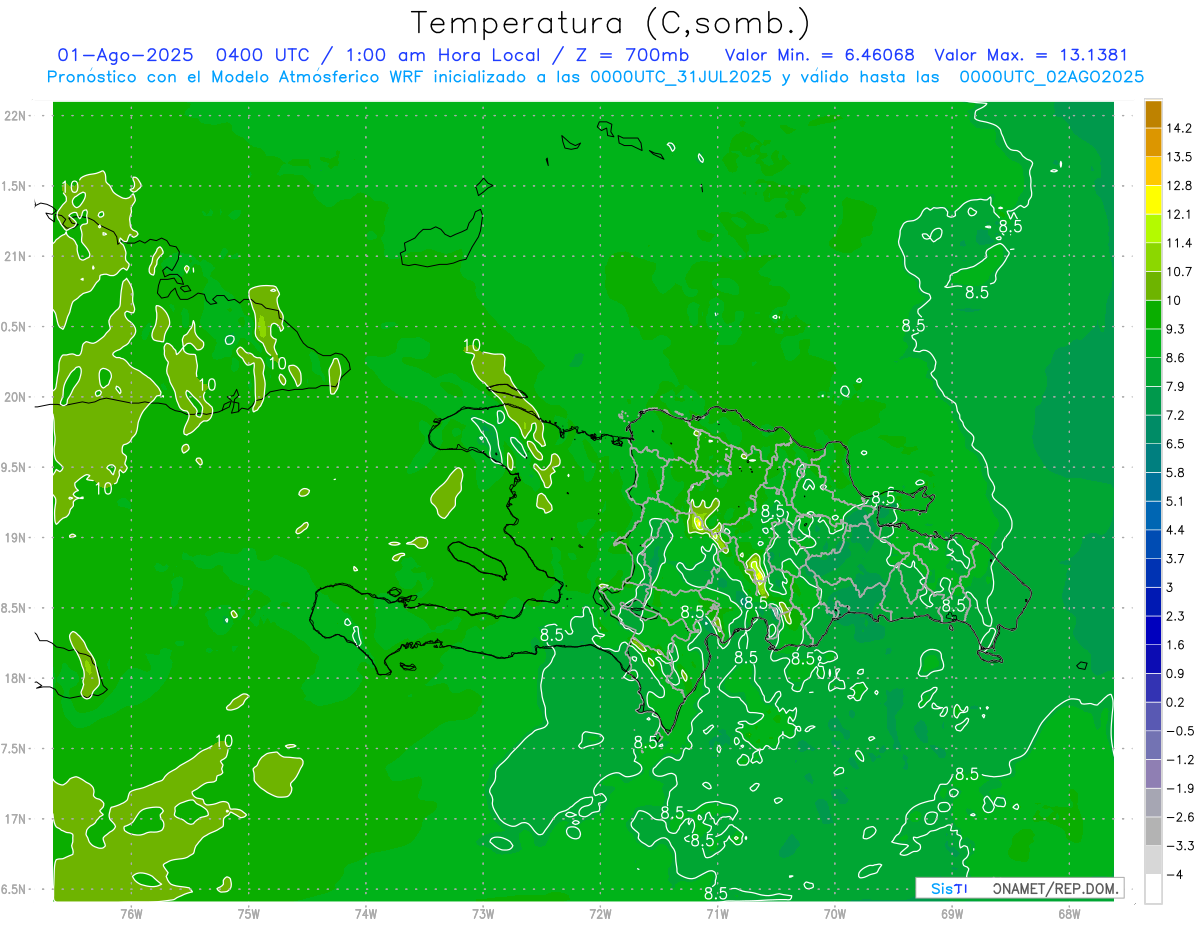Viewport: 1200px width, 927px height.
Task: Click the '0400 UTC' time label
Action: 264,55
